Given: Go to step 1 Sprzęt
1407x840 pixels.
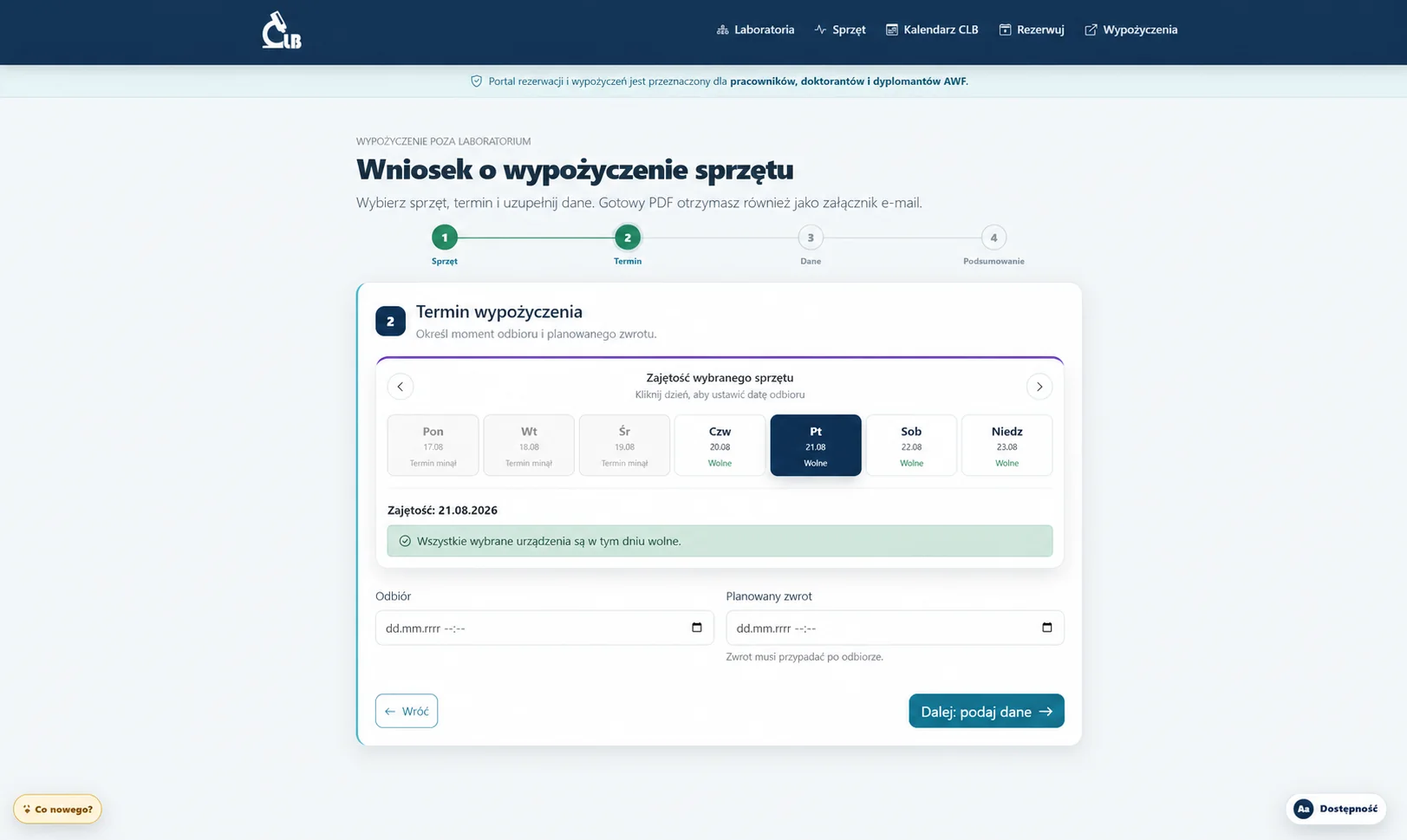Looking at the screenshot, I should click(445, 238).
